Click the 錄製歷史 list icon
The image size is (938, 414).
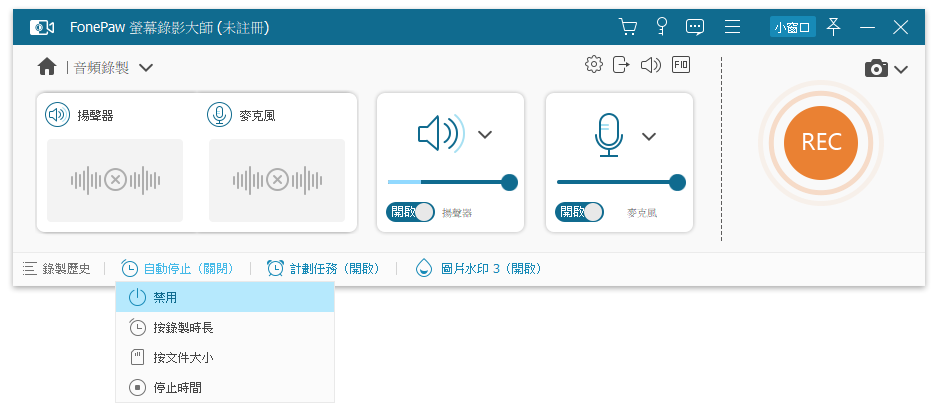pos(29,269)
